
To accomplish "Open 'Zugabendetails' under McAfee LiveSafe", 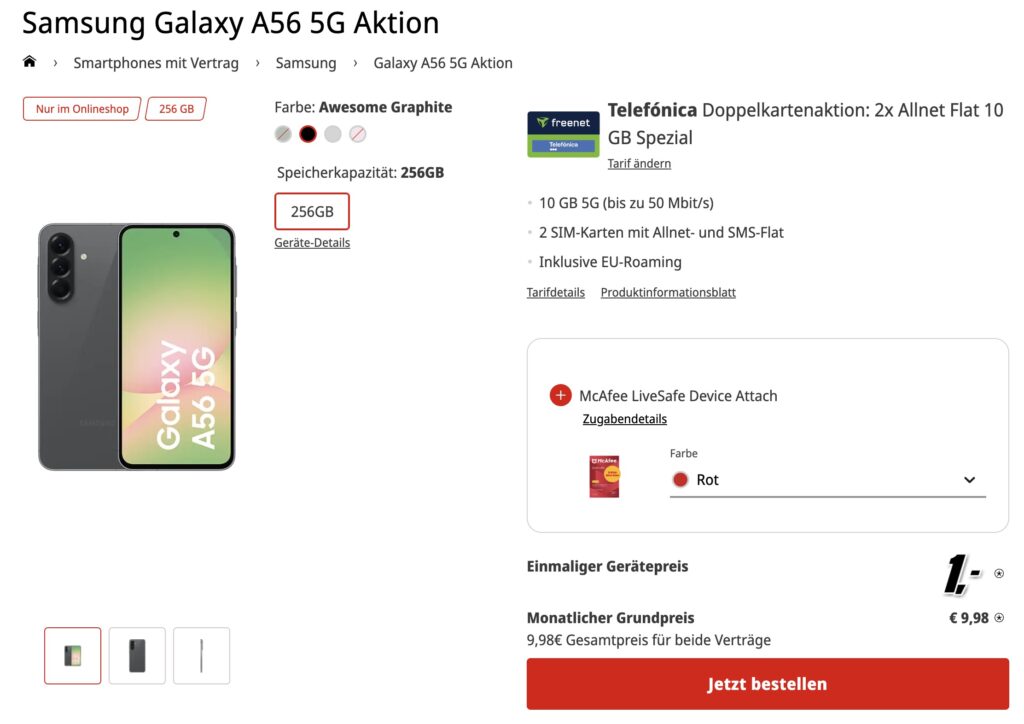I will tap(624, 419).
